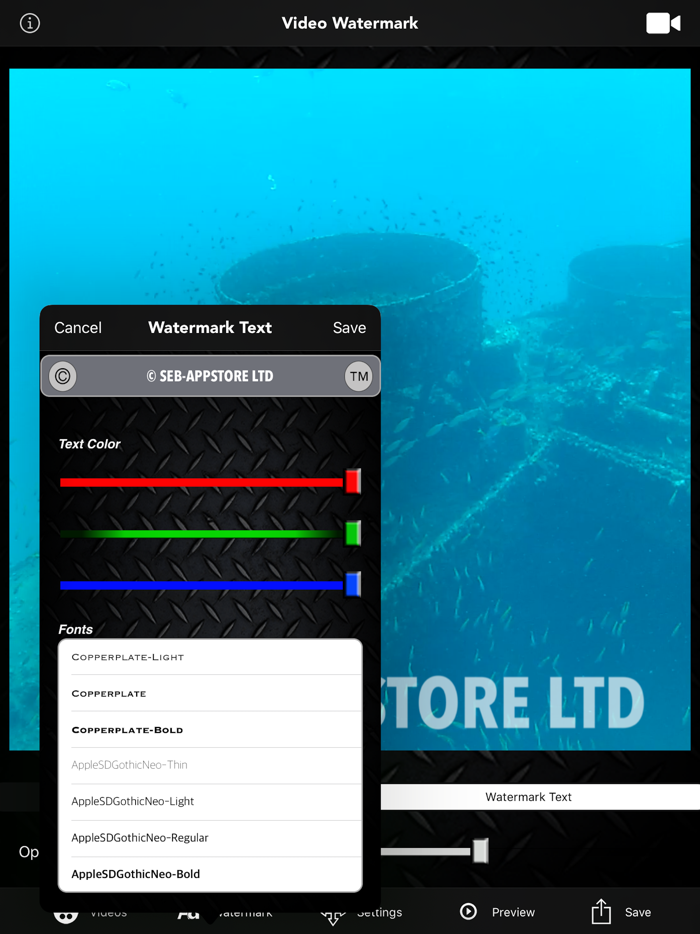Cancel the Watermark Text dialog
Screen dimensions: 700x934
[x=77, y=328]
